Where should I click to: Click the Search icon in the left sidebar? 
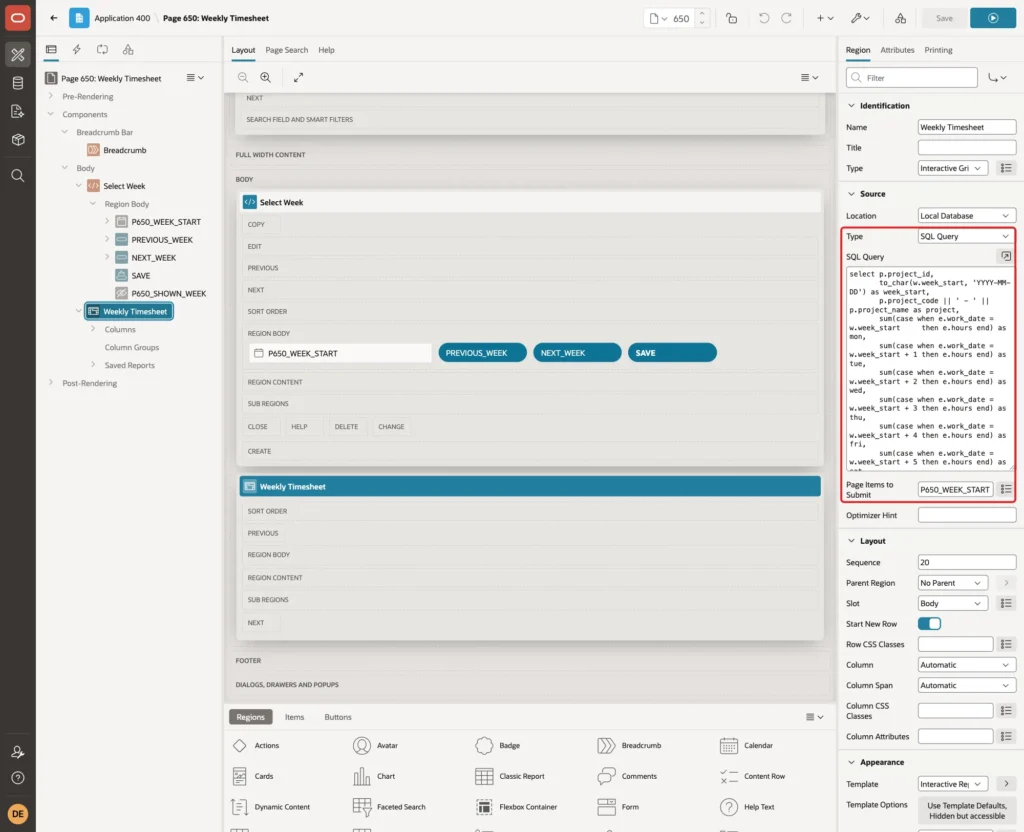coord(18,176)
